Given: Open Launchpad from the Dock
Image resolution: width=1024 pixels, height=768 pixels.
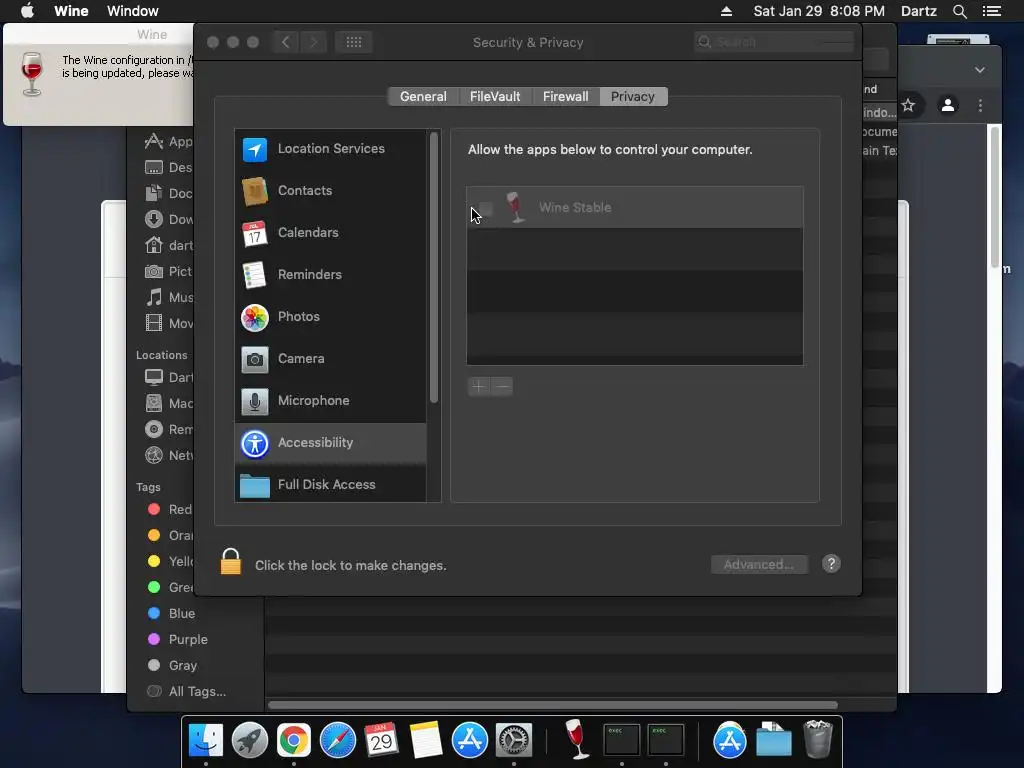Looking at the screenshot, I should click(249, 740).
